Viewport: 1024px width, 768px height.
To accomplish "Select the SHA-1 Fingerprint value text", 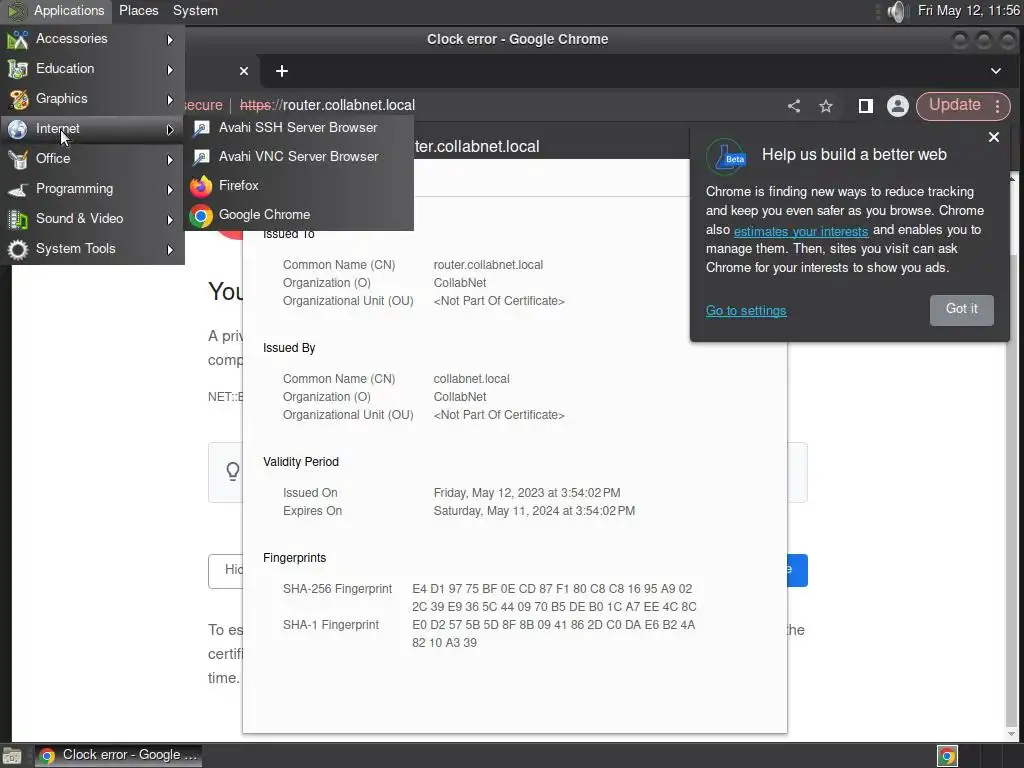I will 553,634.
